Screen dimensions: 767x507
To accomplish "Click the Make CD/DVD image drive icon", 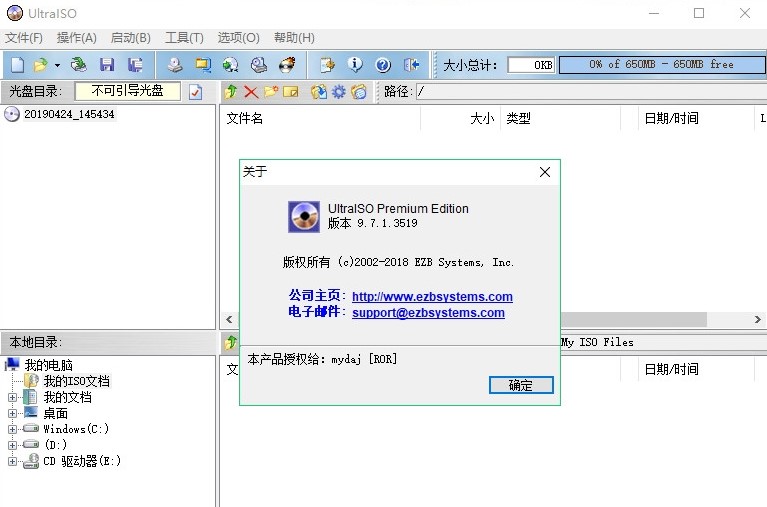I will pyautogui.click(x=175, y=65).
